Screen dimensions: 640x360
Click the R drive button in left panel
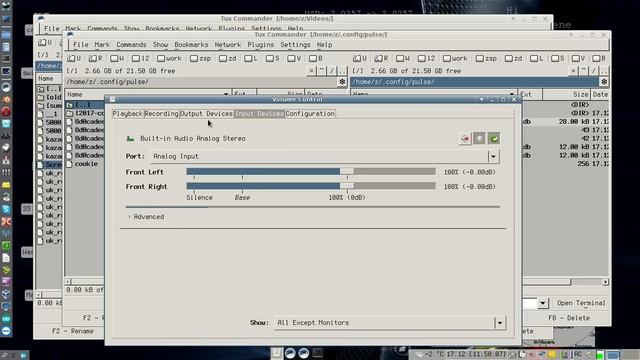click(96, 58)
